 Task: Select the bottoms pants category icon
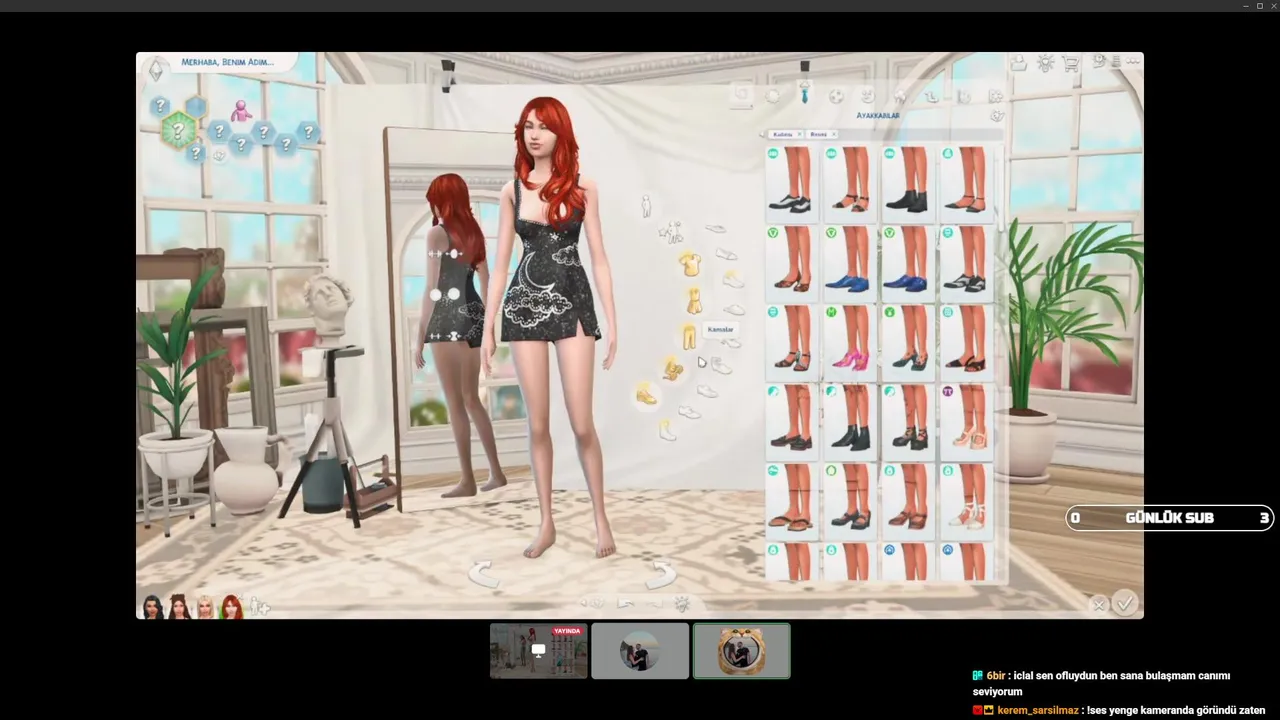(689, 337)
